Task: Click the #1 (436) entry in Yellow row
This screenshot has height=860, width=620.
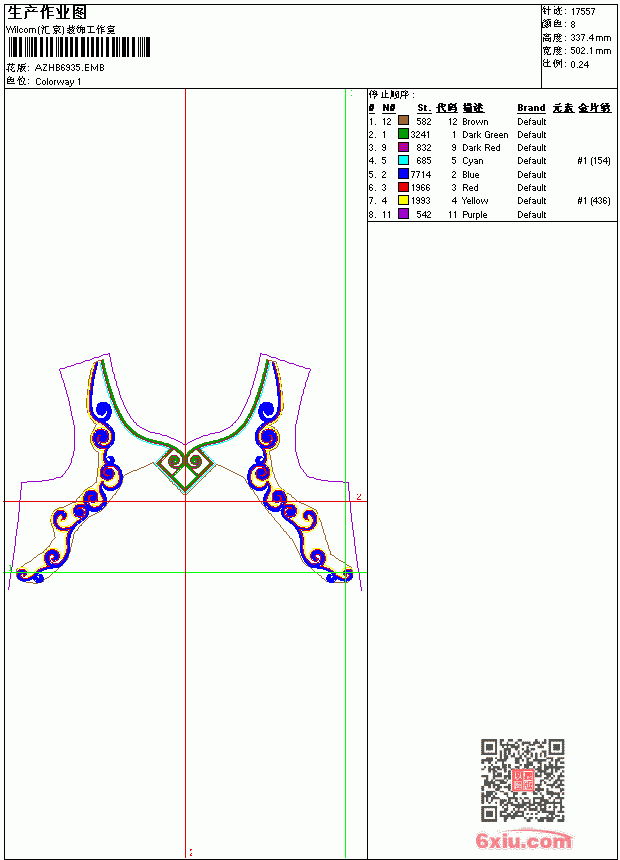Action: pyautogui.click(x=594, y=201)
